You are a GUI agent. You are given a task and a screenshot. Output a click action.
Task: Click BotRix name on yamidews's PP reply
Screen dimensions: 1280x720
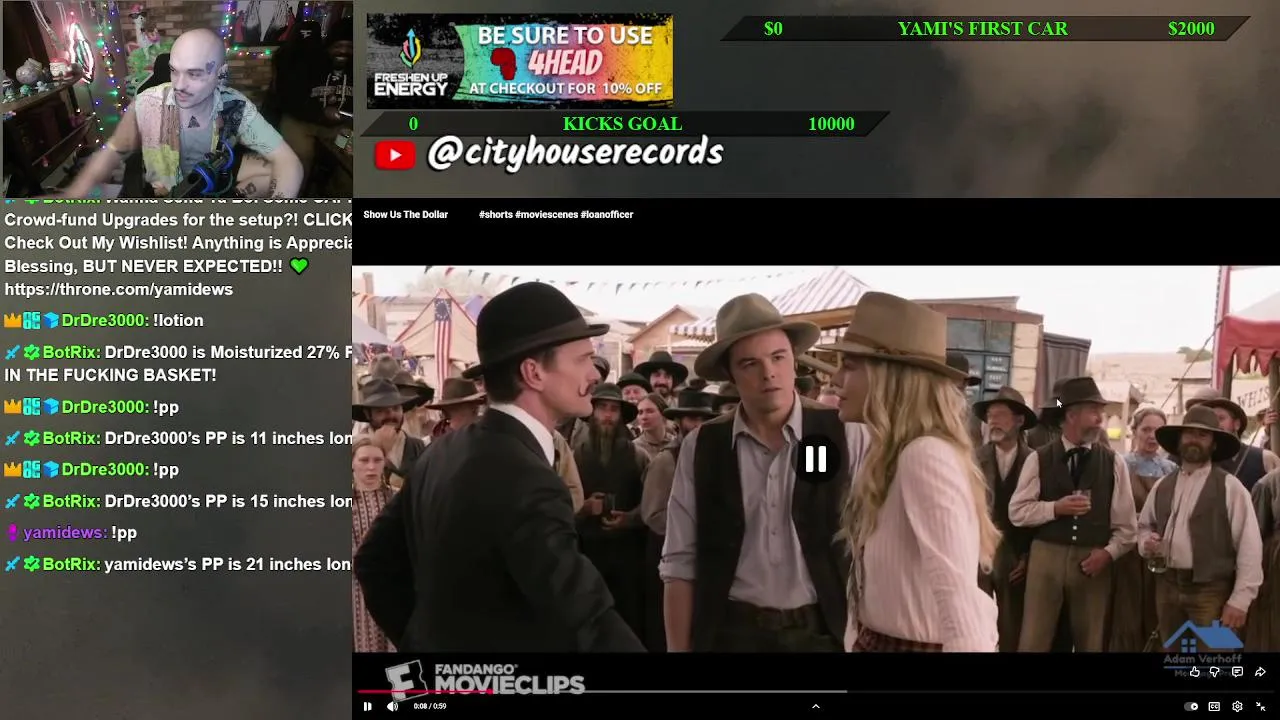(70, 564)
